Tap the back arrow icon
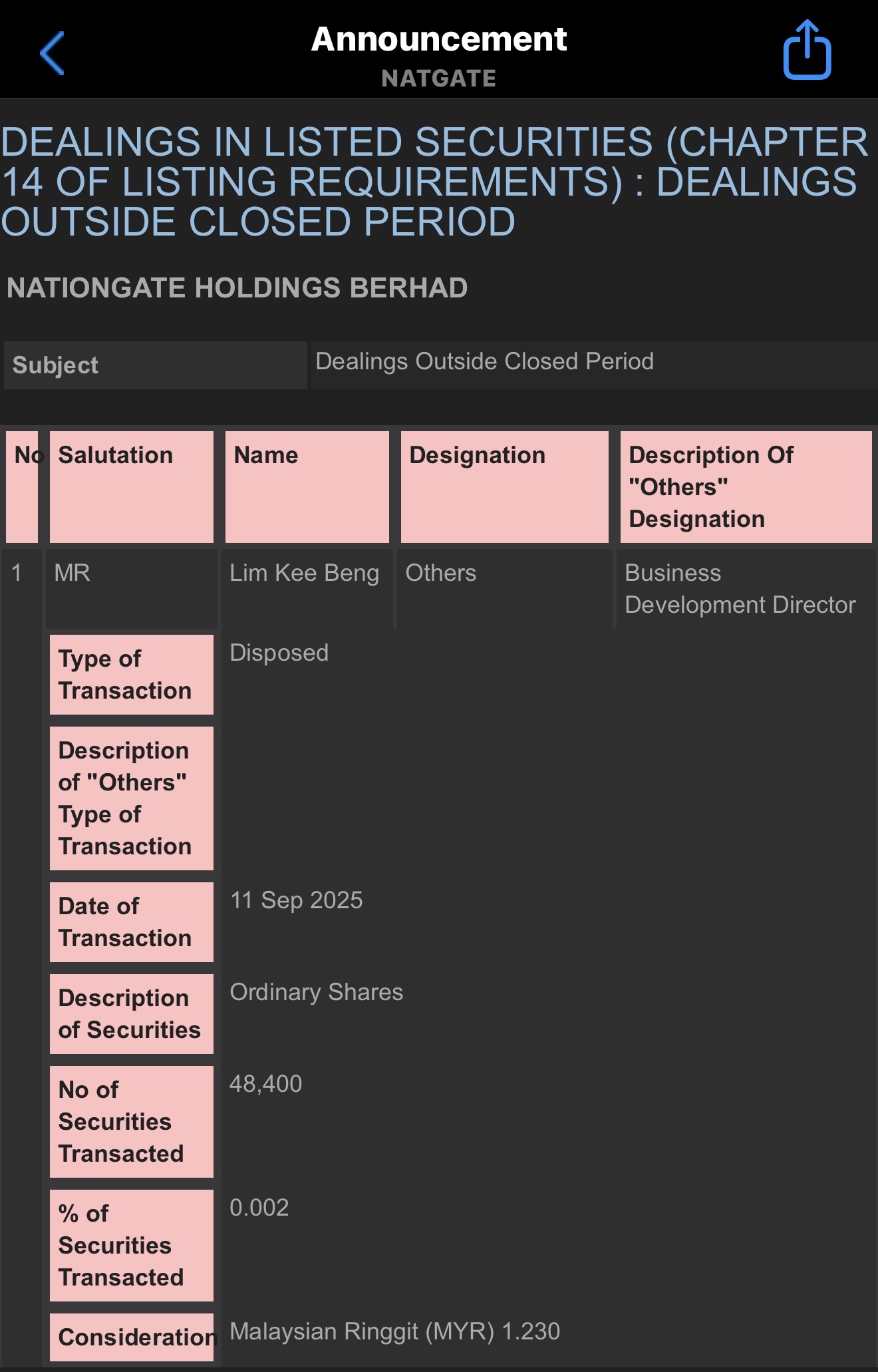The image size is (878, 1372). 53,53
